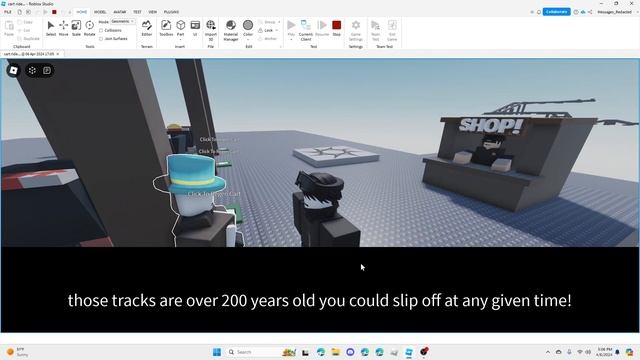Screen dimensions: 640x360
Task: Open Game Settings
Action: (x=356, y=30)
